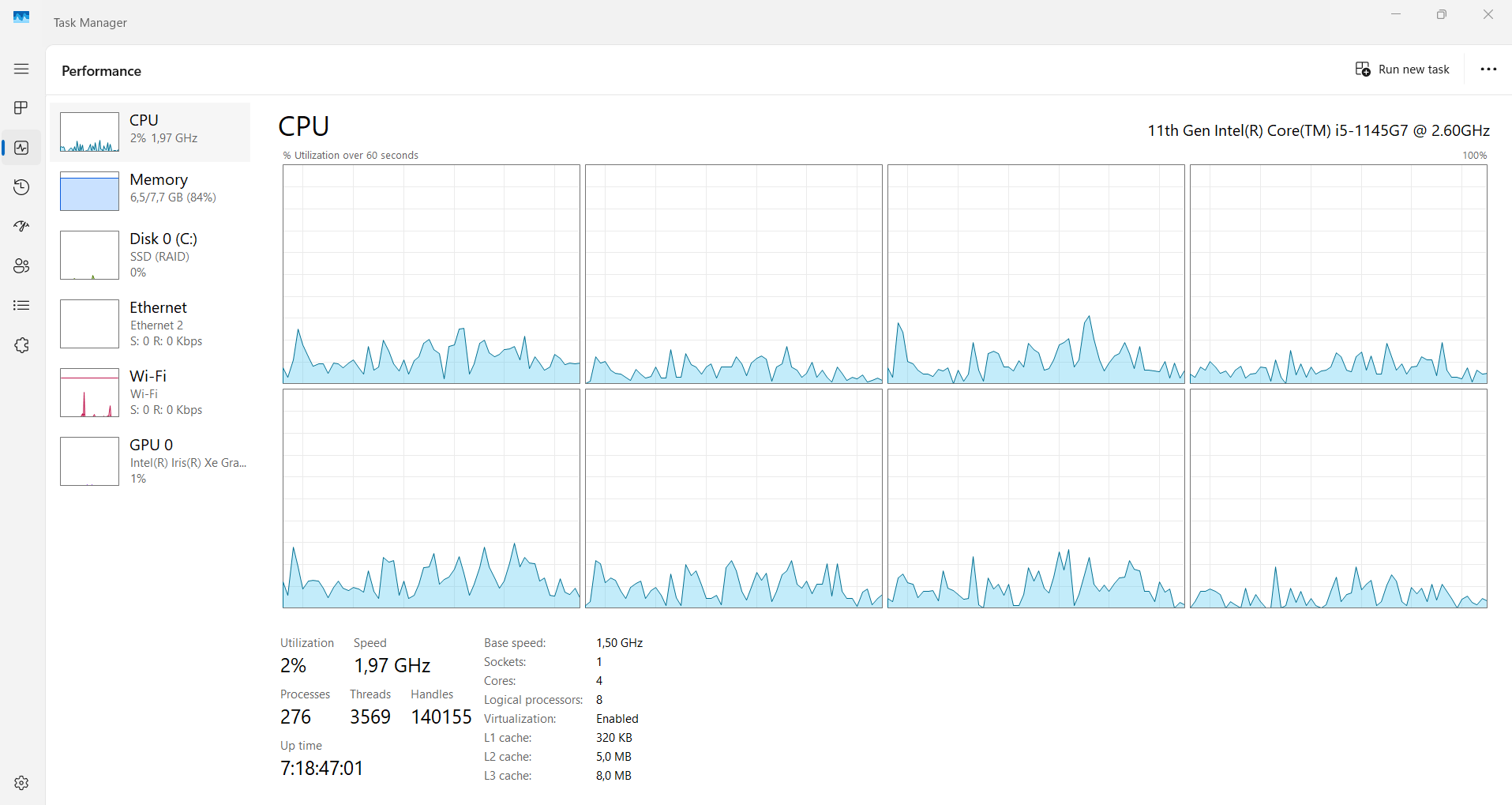Open the Services page icon

coord(21,345)
